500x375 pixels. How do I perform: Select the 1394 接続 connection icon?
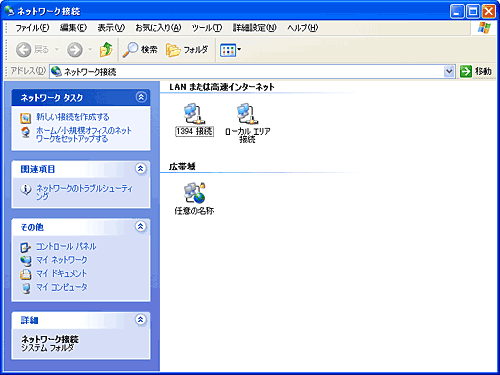point(194,114)
